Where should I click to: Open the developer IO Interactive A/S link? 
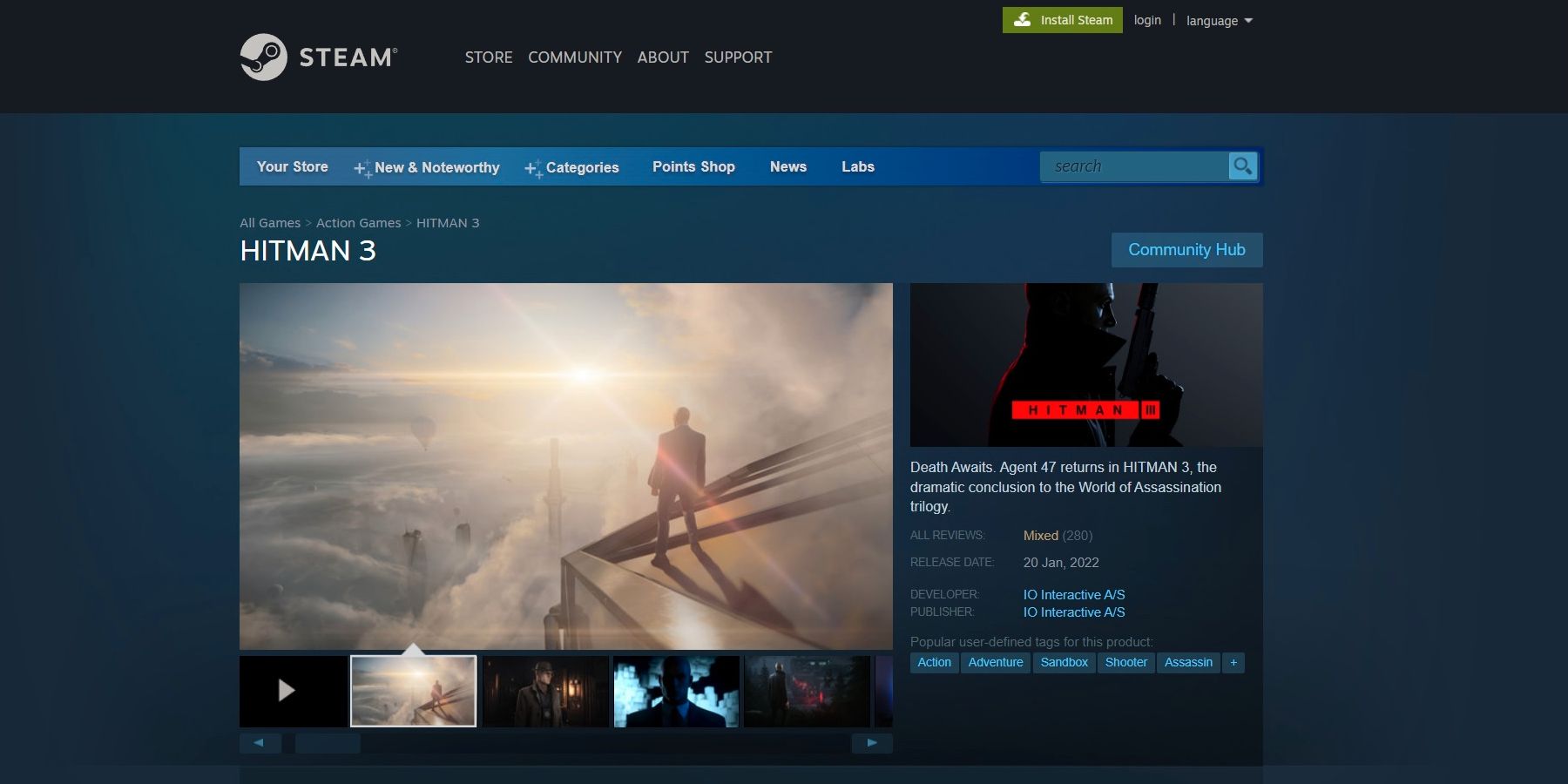(1074, 595)
